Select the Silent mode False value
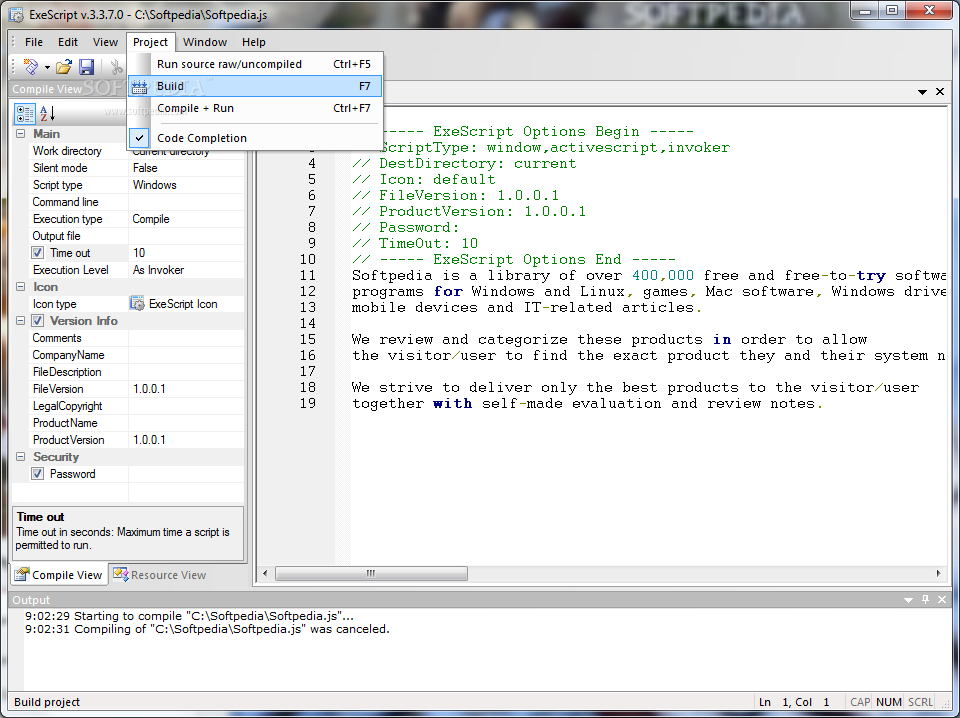Viewport: 960px width, 718px height. click(187, 168)
